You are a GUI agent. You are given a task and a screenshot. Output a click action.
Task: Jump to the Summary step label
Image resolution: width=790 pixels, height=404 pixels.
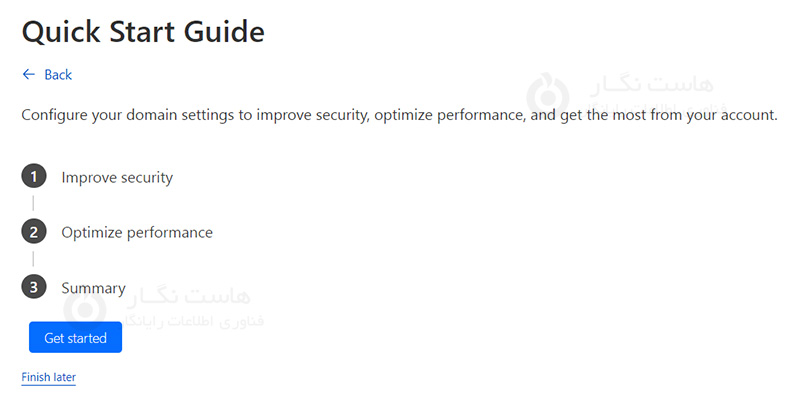[93, 288]
